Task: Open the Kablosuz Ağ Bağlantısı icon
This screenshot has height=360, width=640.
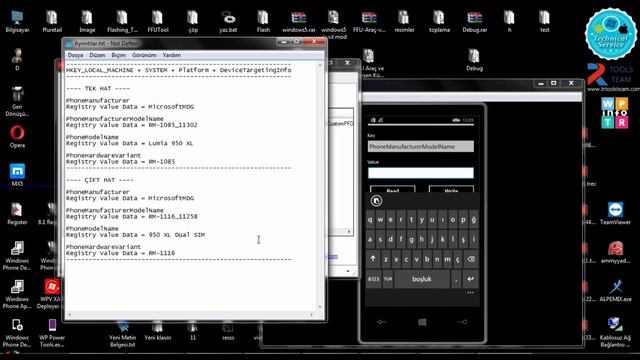Action: [x=615, y=333]
